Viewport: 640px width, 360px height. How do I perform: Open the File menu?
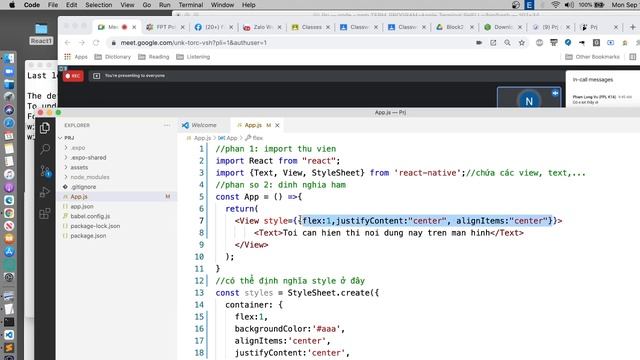click(53, 5)
